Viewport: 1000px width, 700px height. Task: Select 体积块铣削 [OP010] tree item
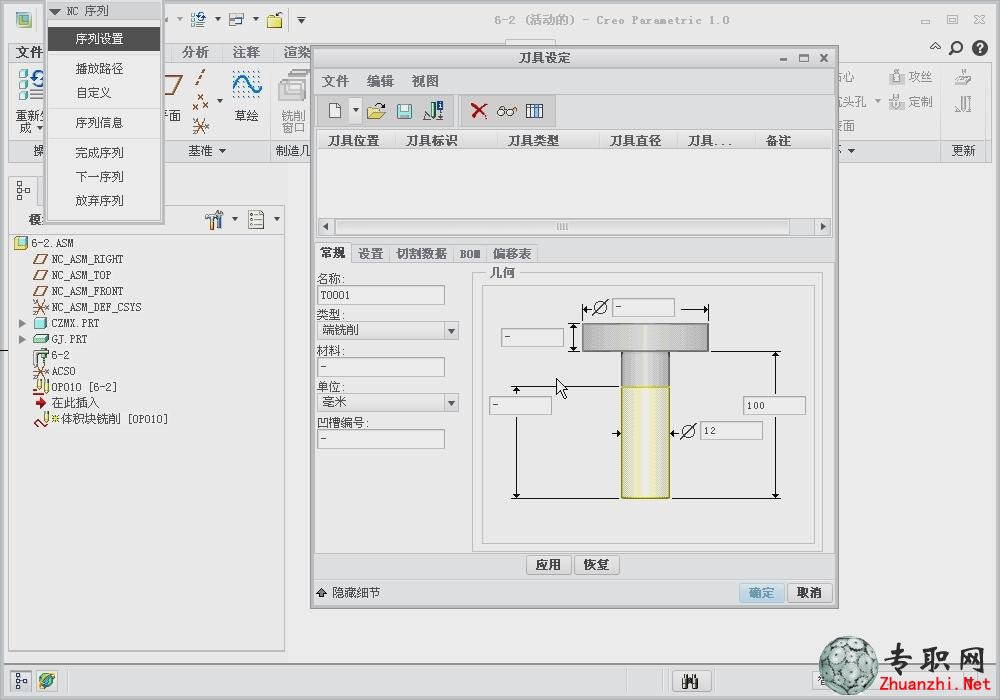101,419
